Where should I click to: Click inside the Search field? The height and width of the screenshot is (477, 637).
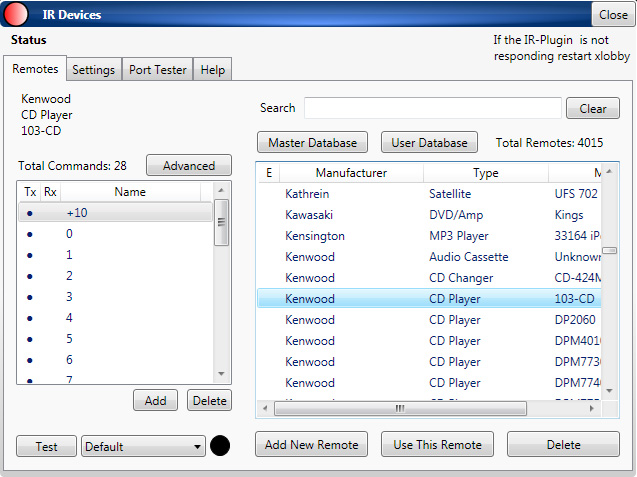click(x=433, y=108)
